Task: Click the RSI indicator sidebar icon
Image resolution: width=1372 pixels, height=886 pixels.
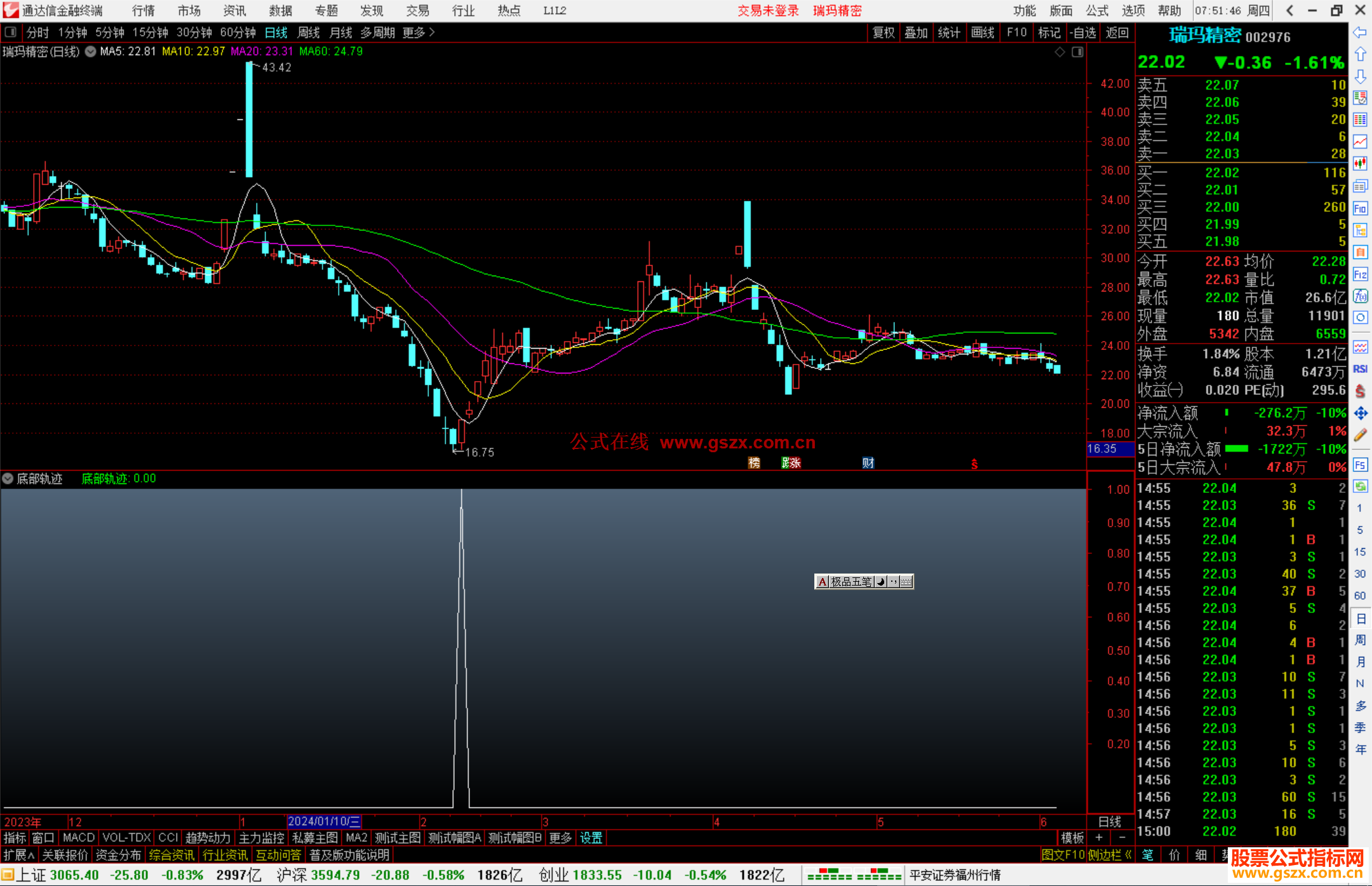Action: [1360, 369]
